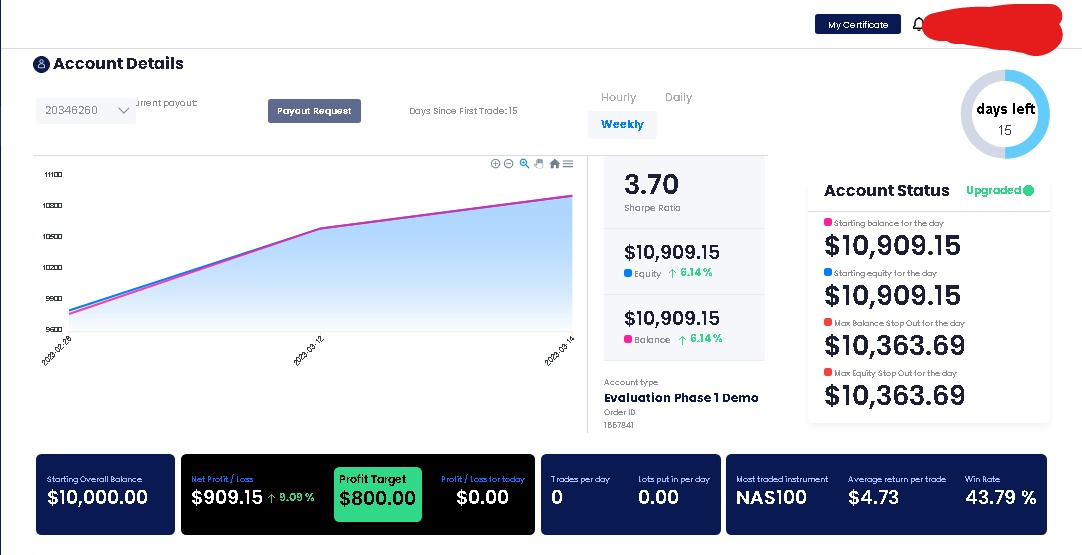The image size is (1082, 555).
Task: Click the pink Balance legend swatch
Action: click(628, 339)
